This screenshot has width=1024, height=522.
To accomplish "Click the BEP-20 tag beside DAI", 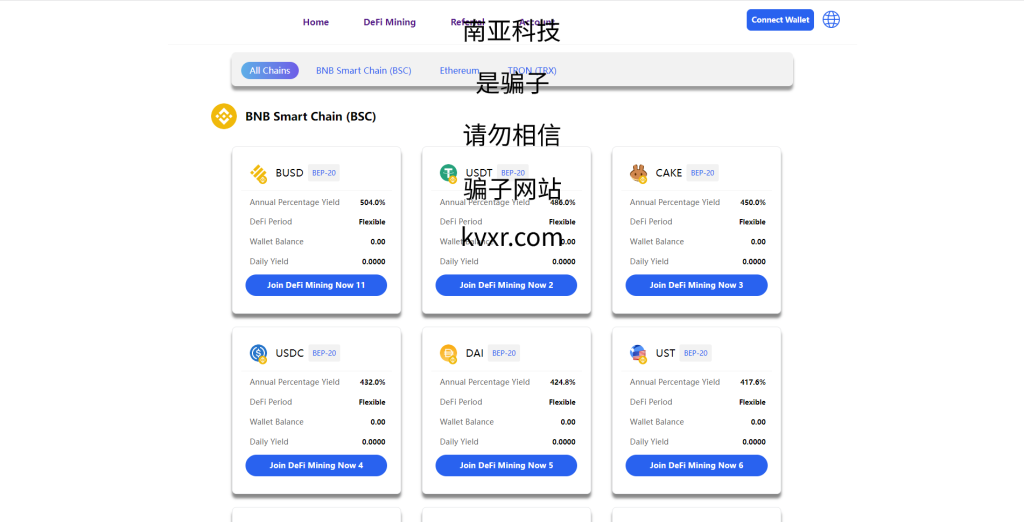I will coord(504,353).
